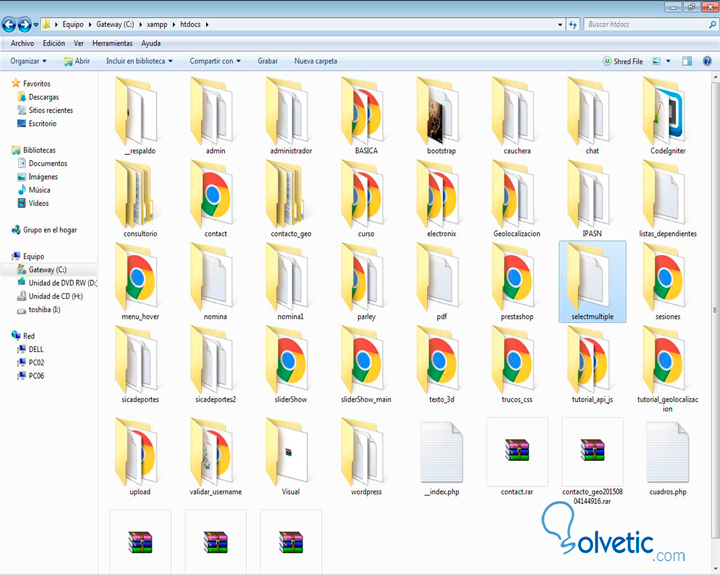This screenshot has height=575, width=720.
Task: Click the refresh button beside address bar
Action: 573,24
